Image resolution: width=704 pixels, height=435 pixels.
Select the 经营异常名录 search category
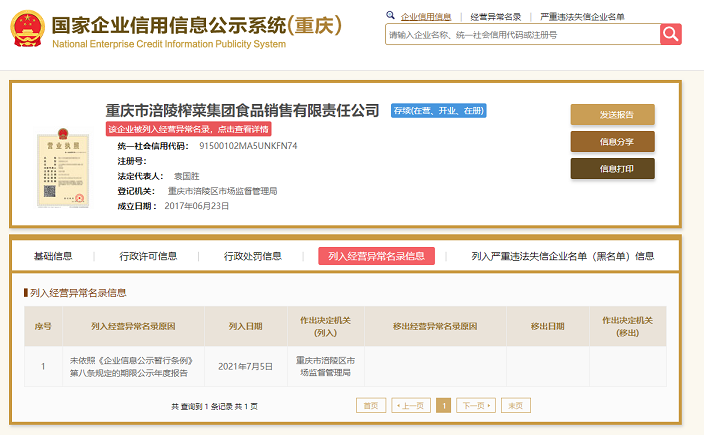[x=496, y=17]
